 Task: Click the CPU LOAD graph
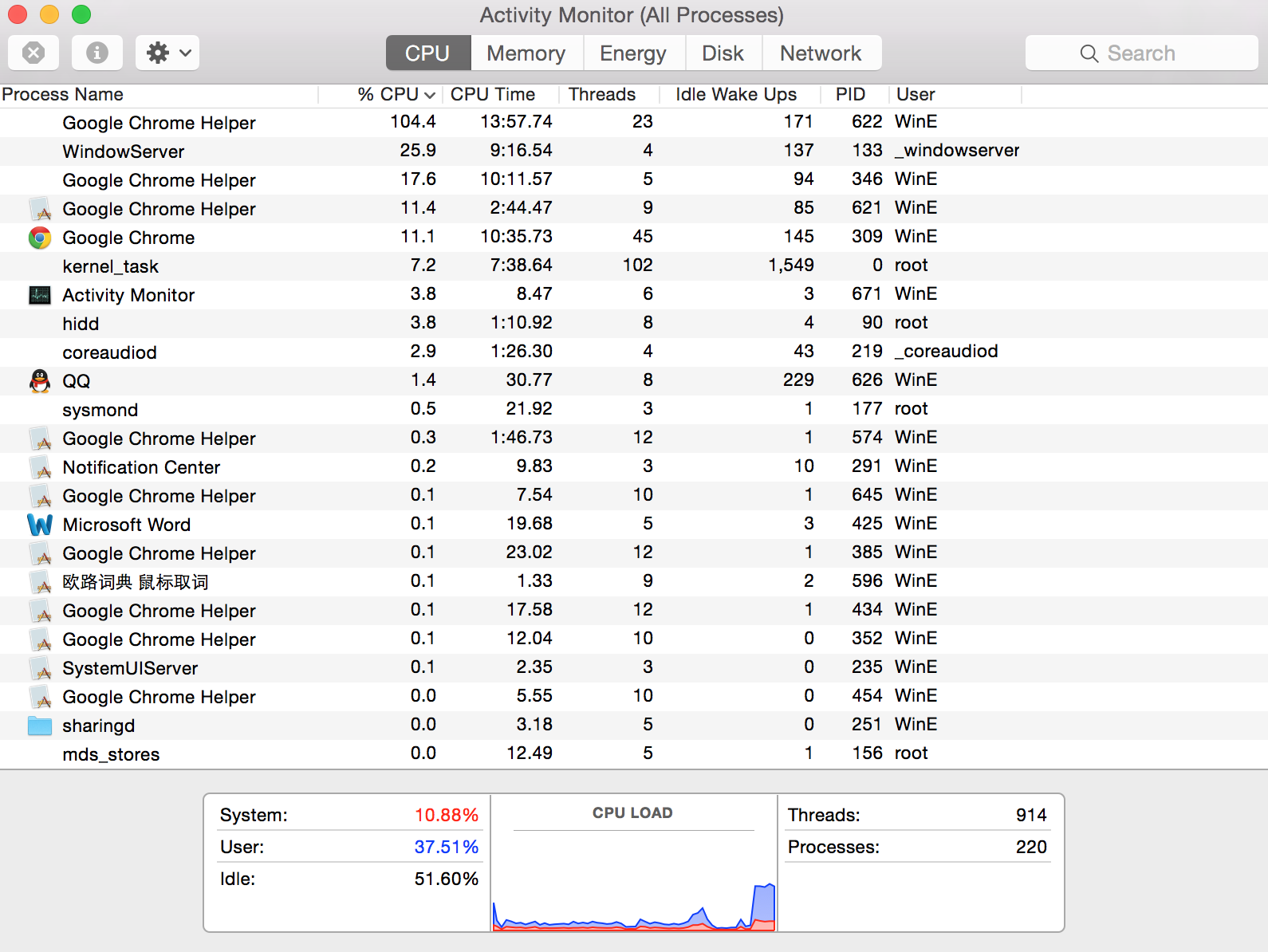click(x=634, y=863)
